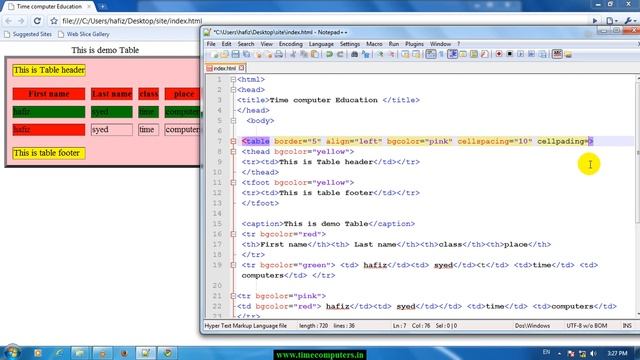640x360 pixels.
Task: Click the Replace toolbar icon
Action: coord(365,54)
